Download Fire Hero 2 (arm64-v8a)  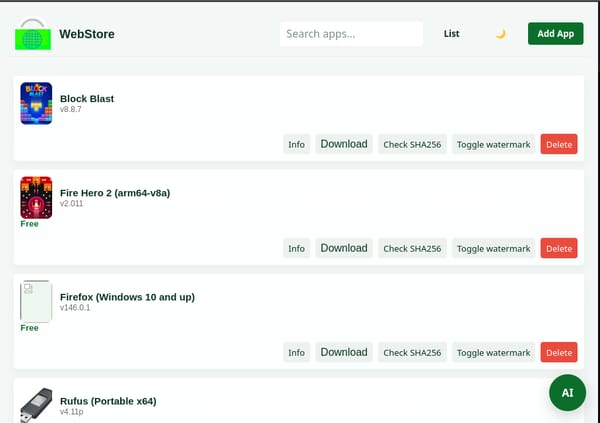(x=344, y=248)
